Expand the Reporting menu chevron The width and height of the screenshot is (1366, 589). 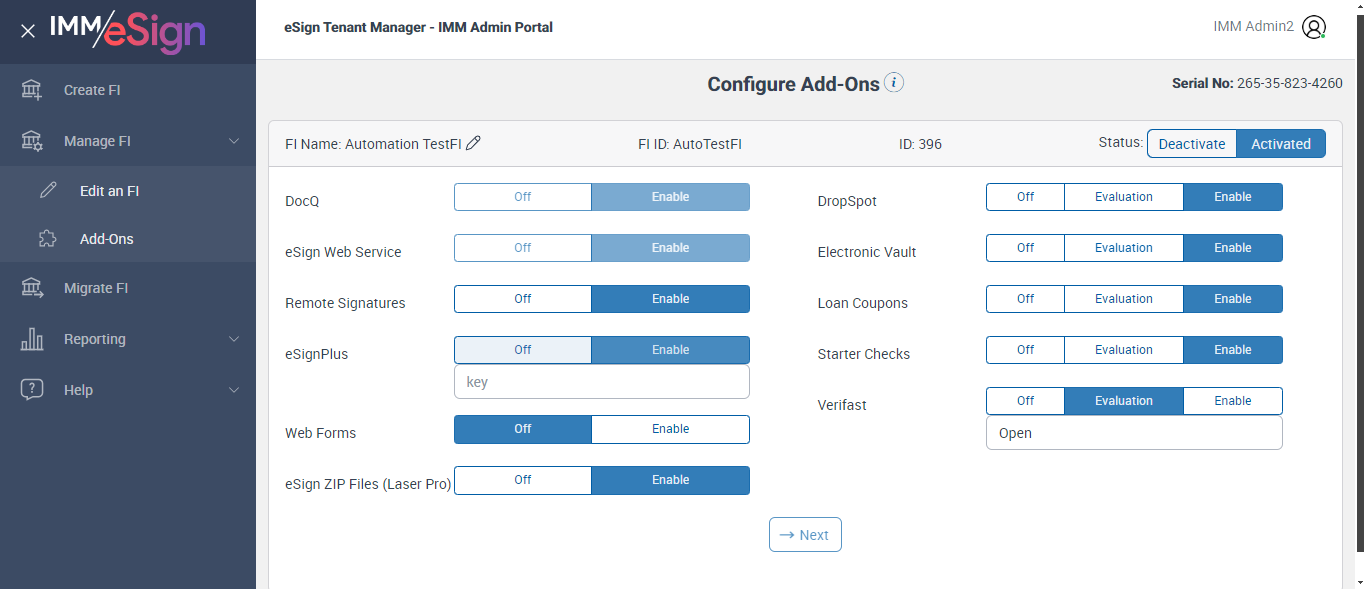pyautogui.click(x=234, y=339)
